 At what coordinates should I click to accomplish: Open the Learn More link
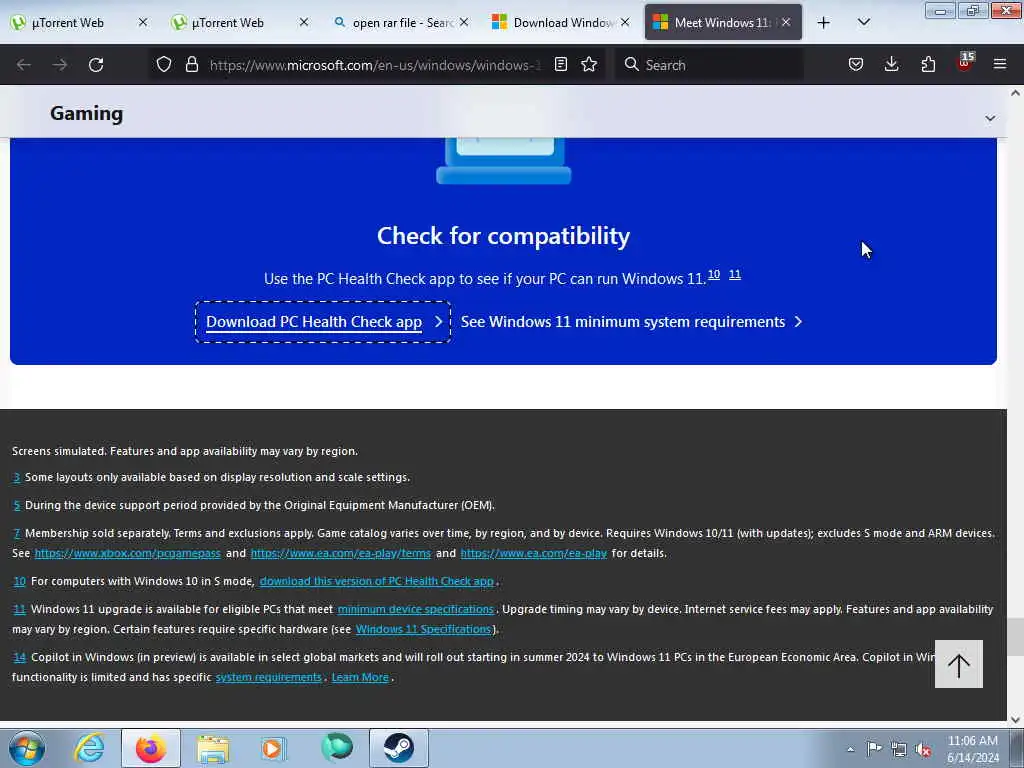tap(360, 677)
